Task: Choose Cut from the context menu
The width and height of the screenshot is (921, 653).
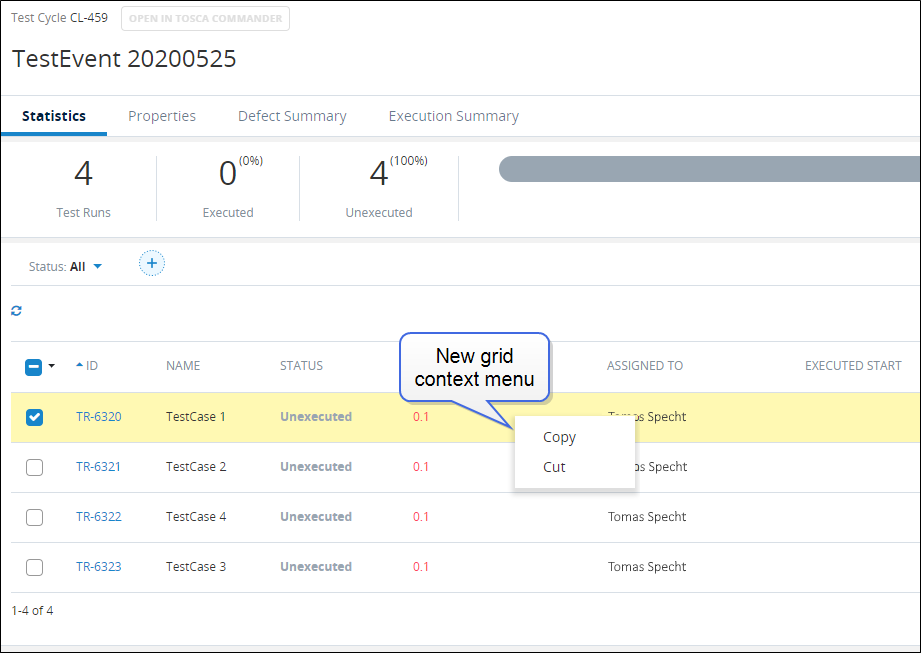Action: (554, 467)
